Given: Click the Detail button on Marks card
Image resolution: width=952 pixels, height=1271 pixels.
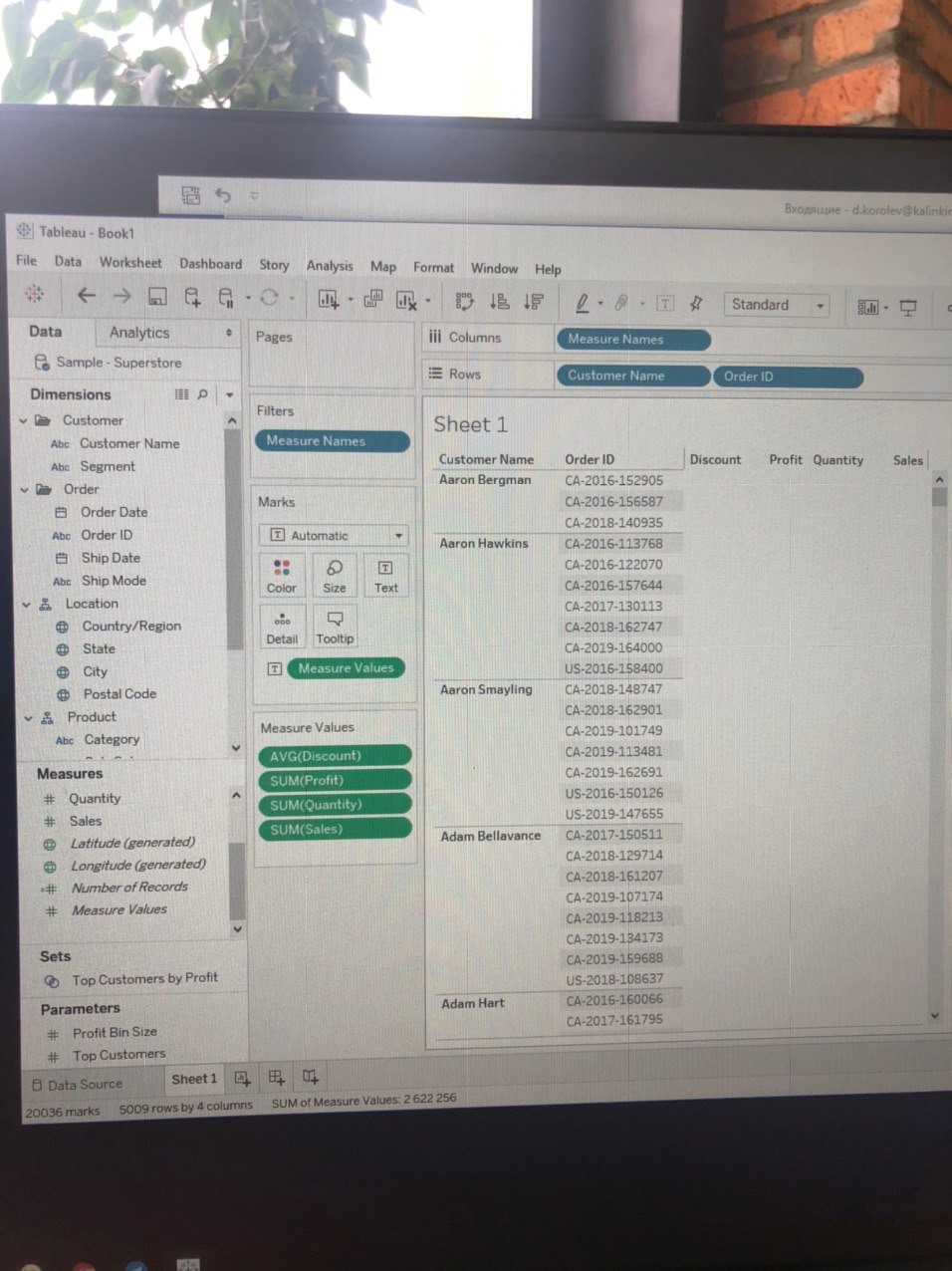Looking at the screenshot, I should (x=282, y=628).
